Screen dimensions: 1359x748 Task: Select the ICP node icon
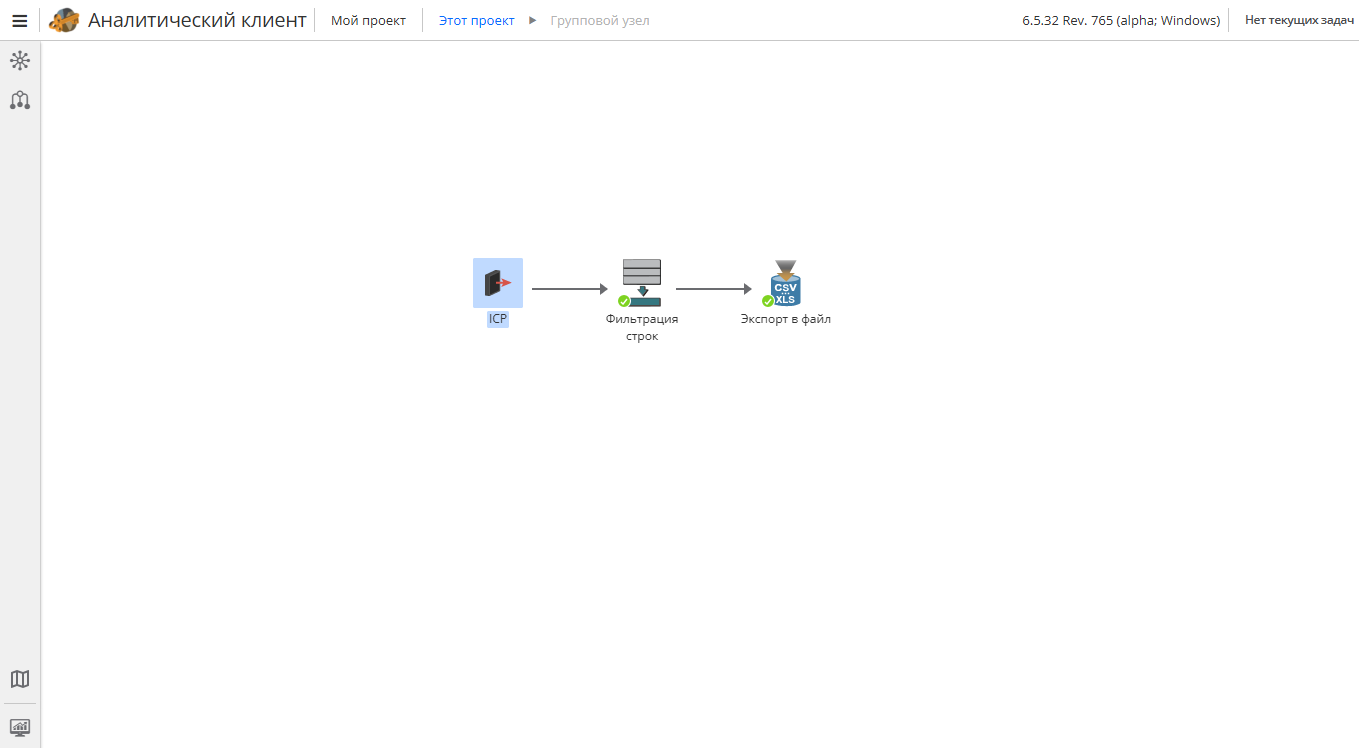tap(498, 283)
